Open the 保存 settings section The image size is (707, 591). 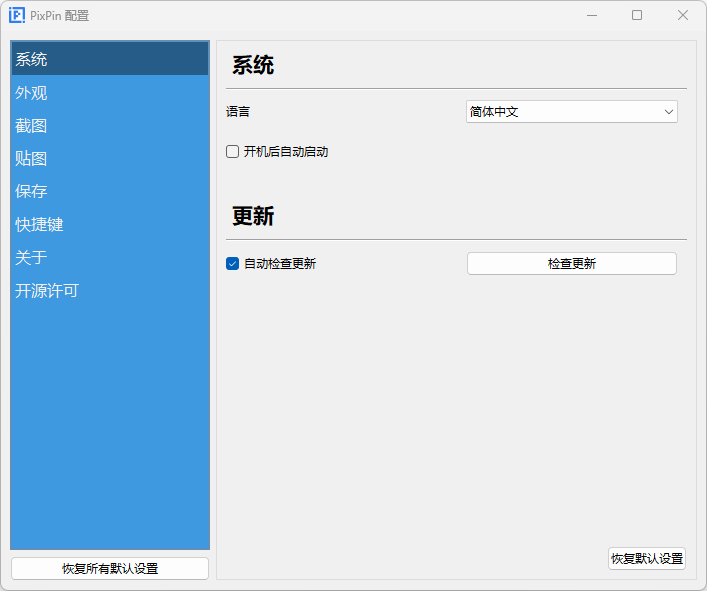pos(110,191)
